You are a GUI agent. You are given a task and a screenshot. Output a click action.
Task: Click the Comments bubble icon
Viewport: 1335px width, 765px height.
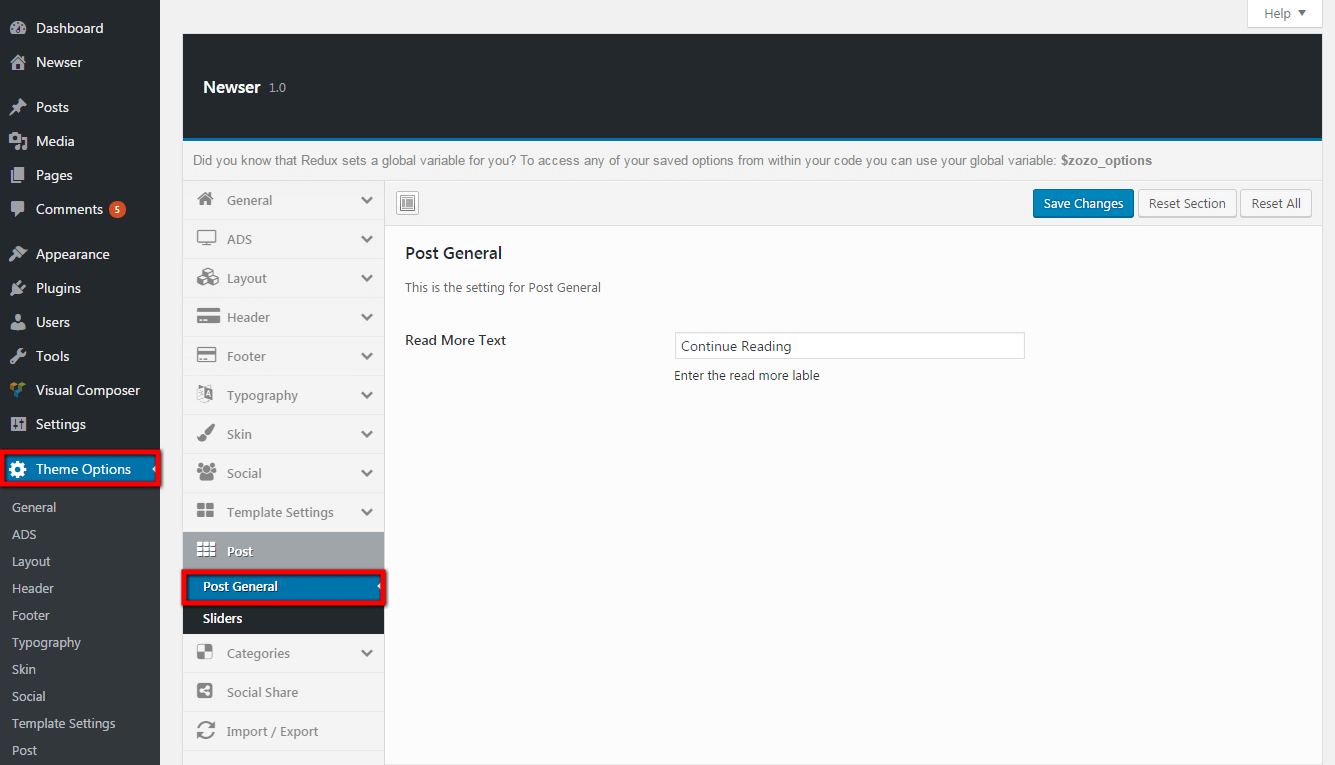[18, 209]
